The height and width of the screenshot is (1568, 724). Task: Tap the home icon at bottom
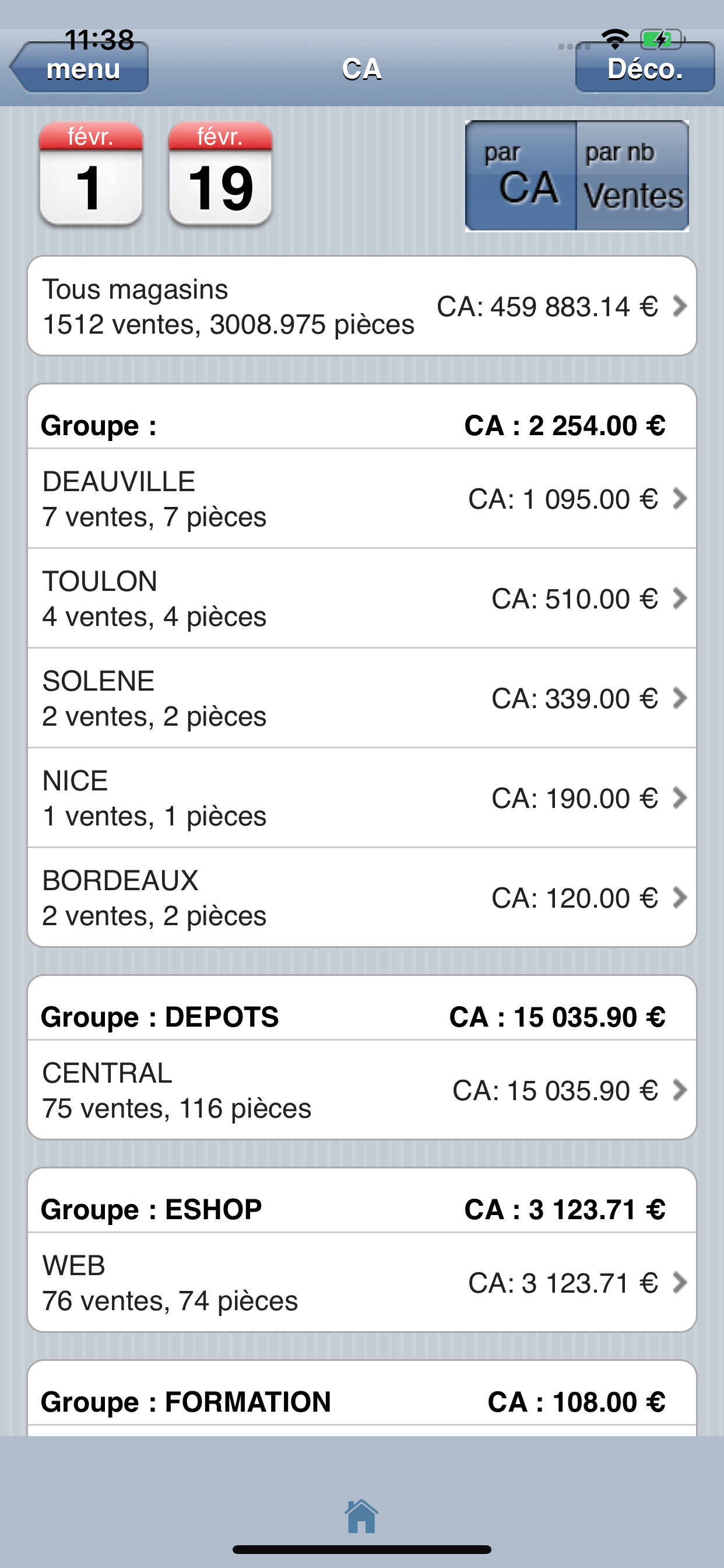(x=361, y=1515)
